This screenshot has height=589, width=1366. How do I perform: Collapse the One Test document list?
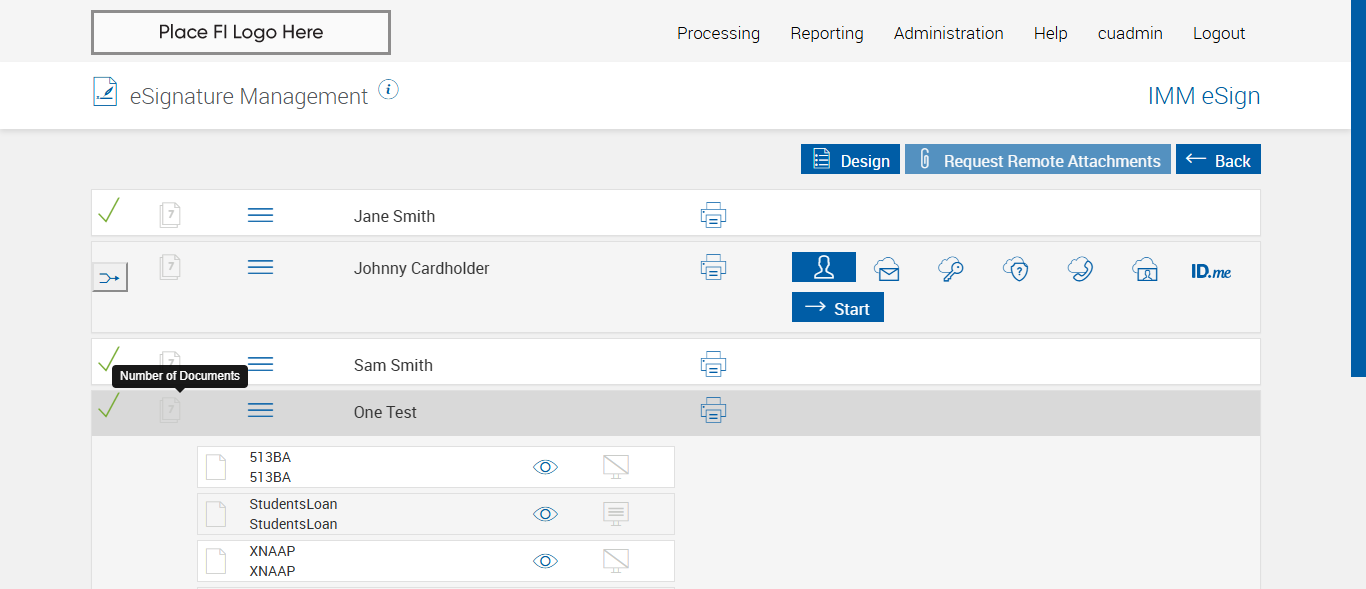[x=260, y=411]
